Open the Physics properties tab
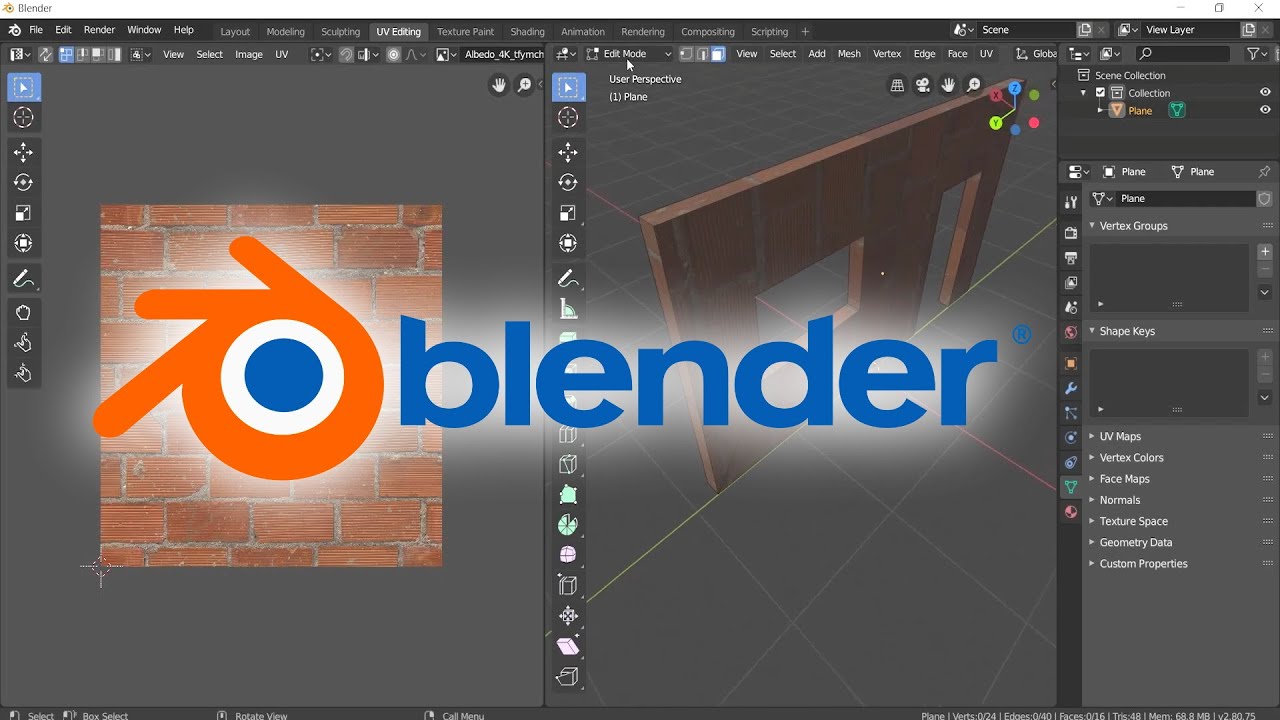The image size is (1280, 720). [1071, 438]
